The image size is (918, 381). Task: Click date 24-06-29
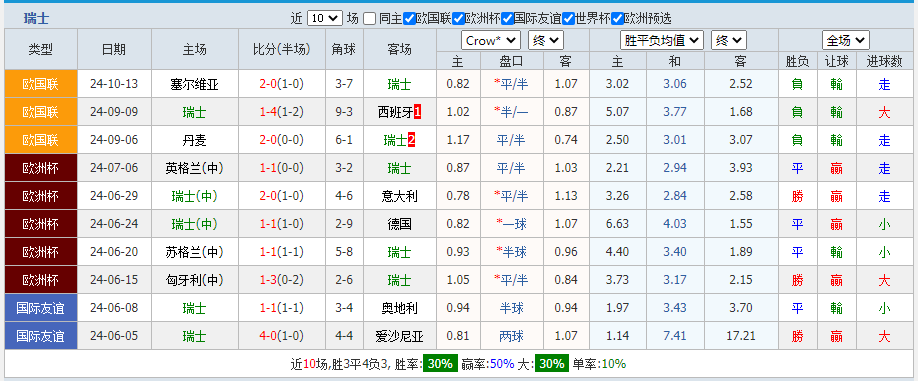(114, 196)
